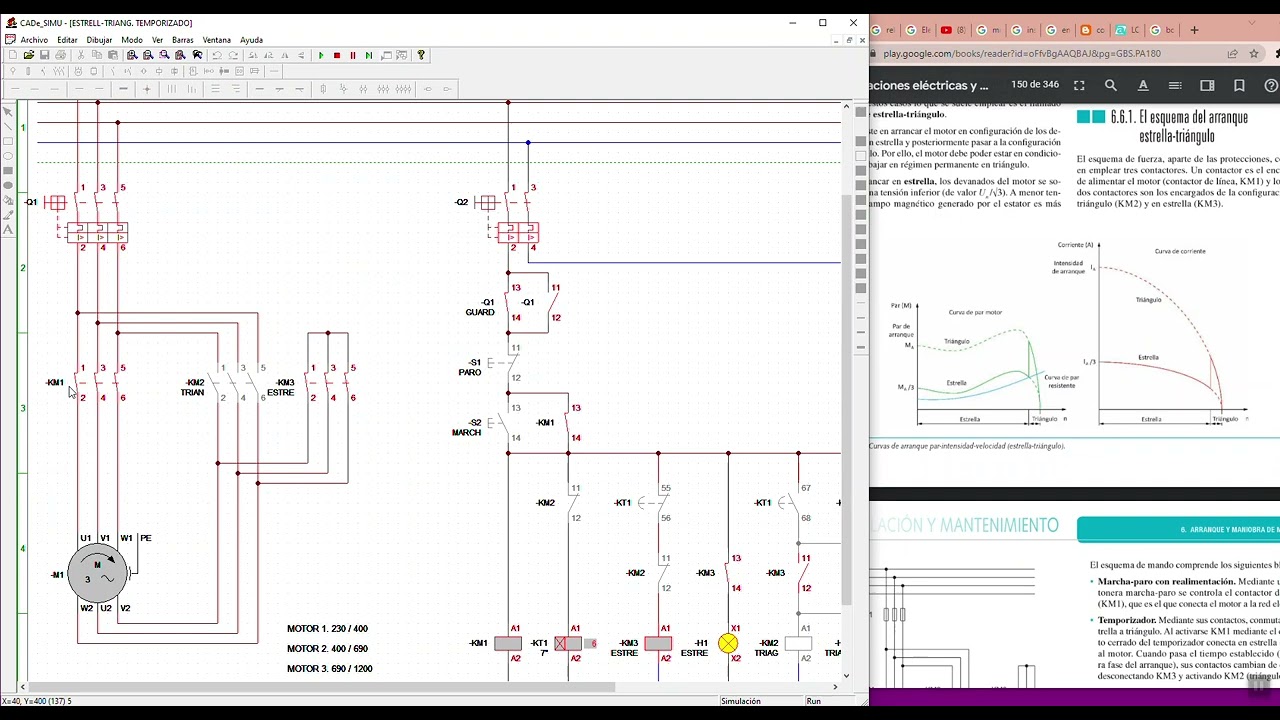Screen dimensions: 1280x720
Task: Add bookmark in Google Books reader
Action: [1239, 86]
